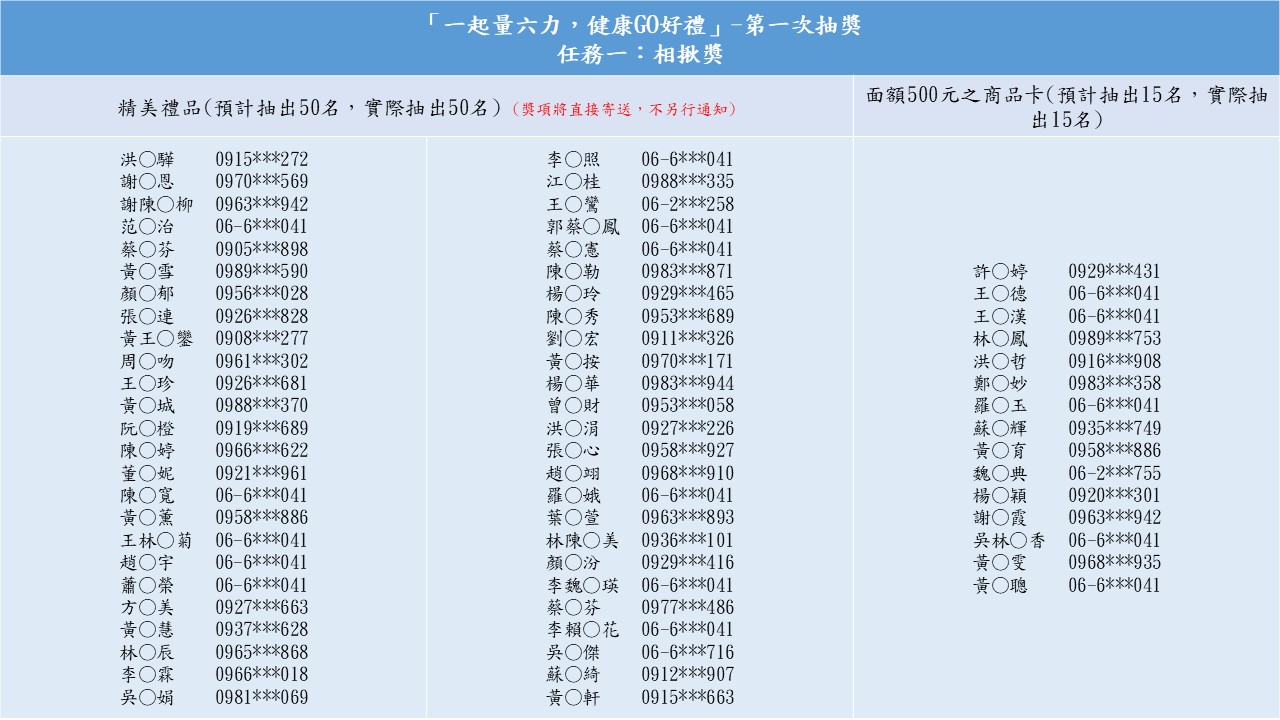Select phone number 0981***069

point(262,697)
